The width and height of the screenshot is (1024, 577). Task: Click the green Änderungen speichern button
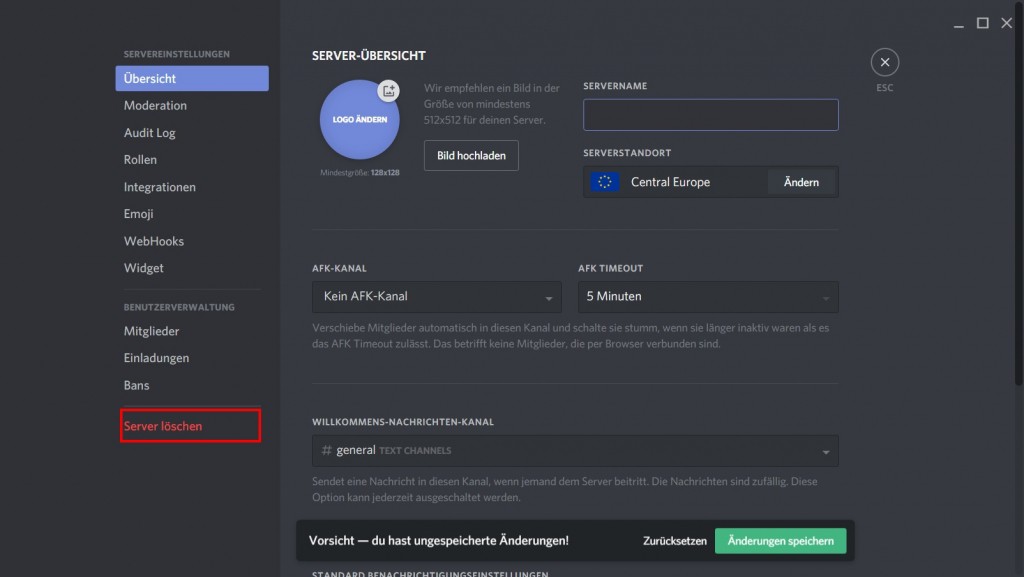point(780,541)
